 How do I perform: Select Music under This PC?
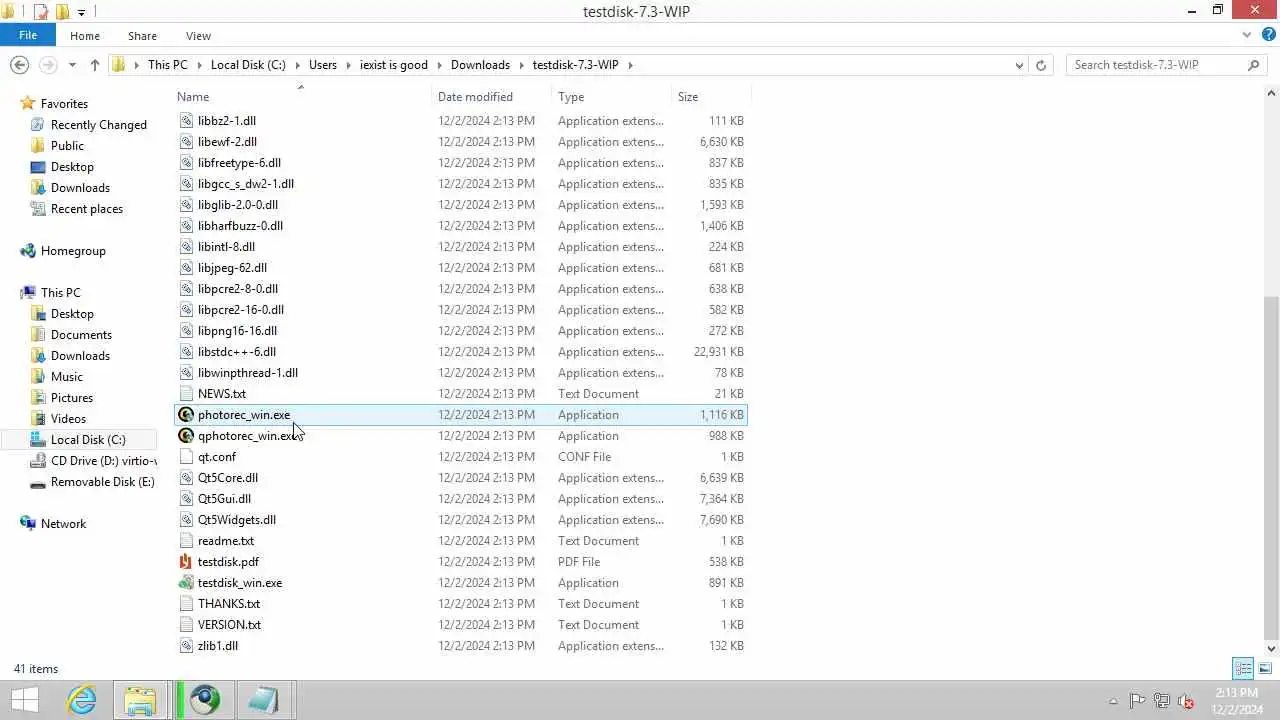pyautogui.click(x=67, y=377)
